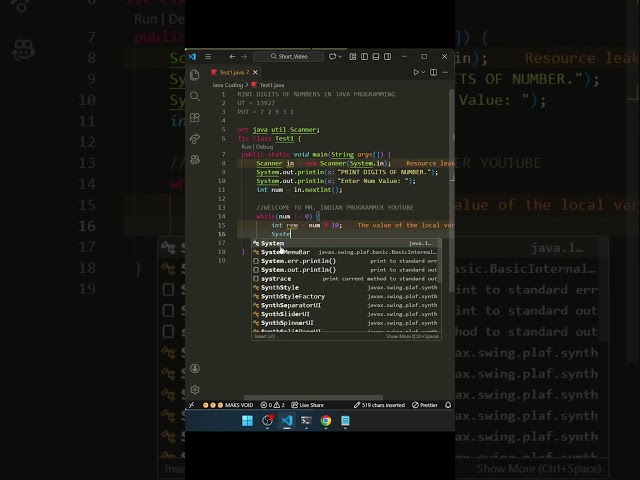Open the Manage gear in activity bar

(195, 389)
